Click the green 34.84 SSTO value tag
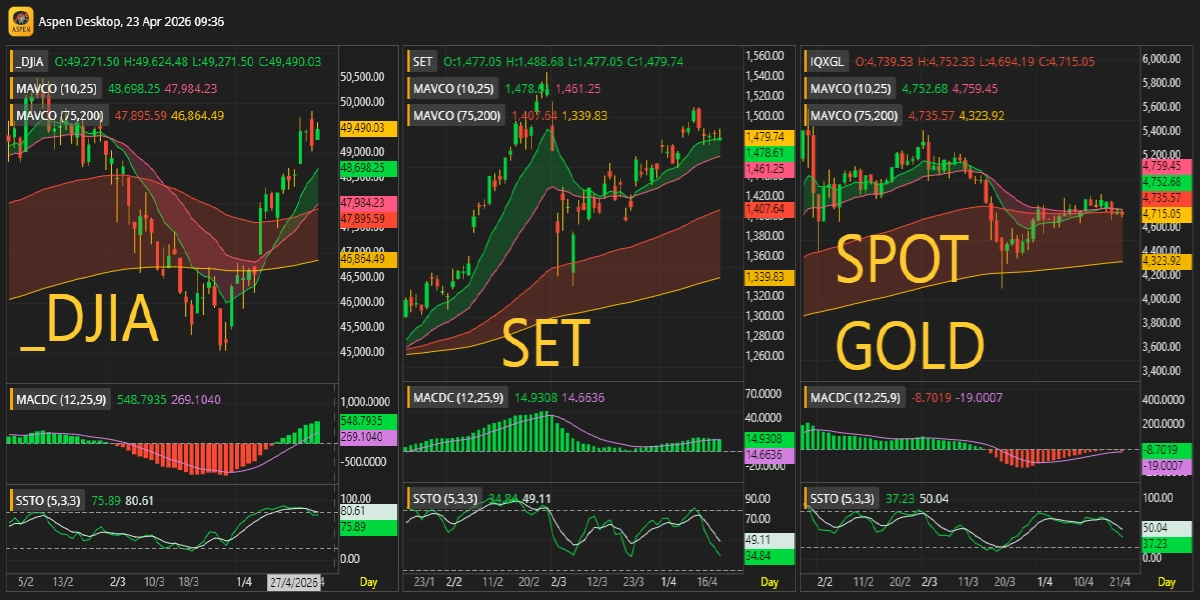The height and width of the screenshot is (600, 1200). (768, 556)
